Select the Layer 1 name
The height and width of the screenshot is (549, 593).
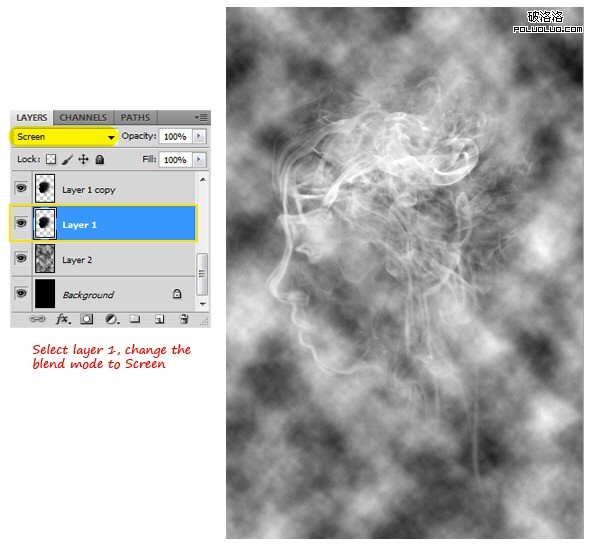click(79, 225)
